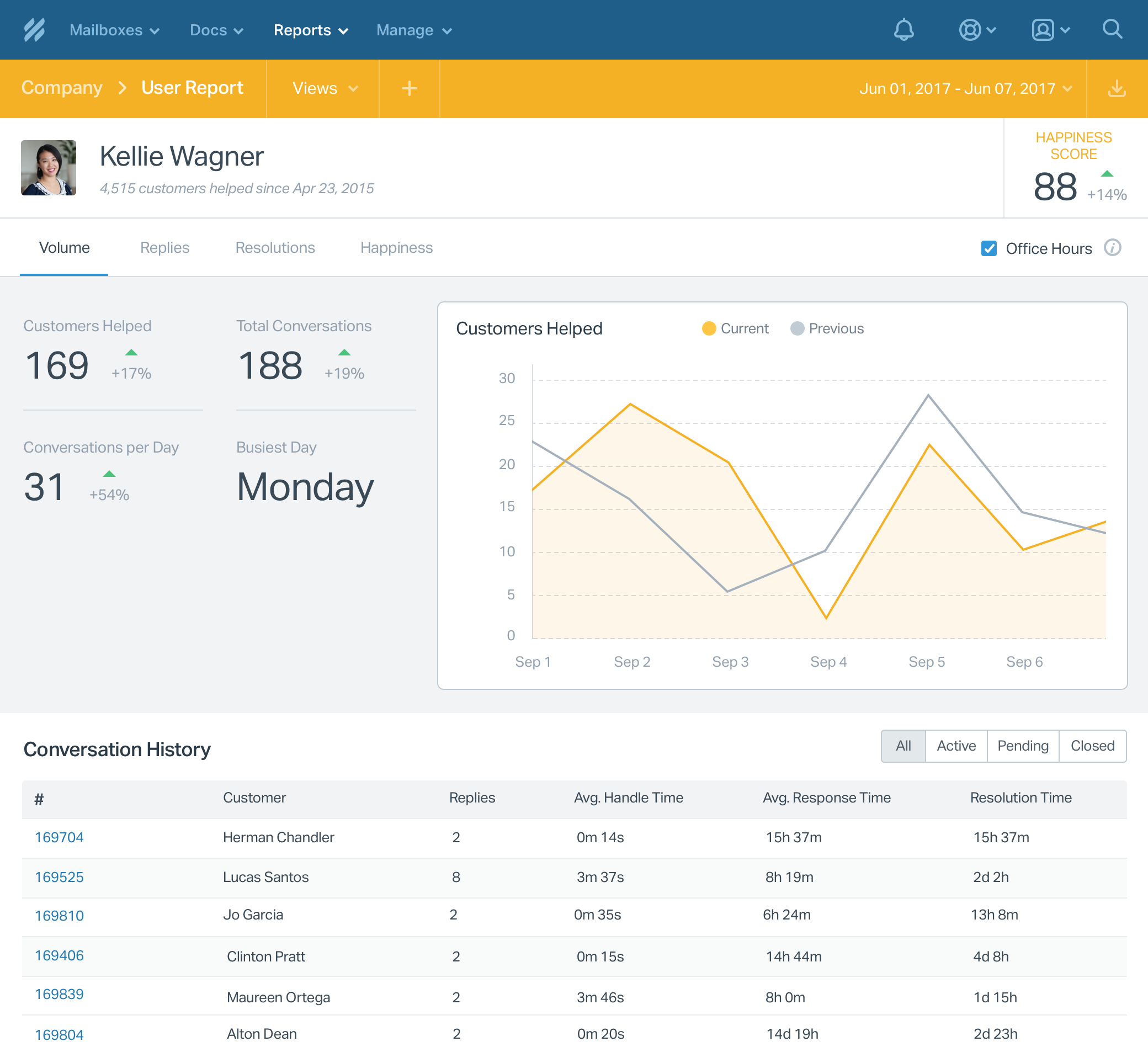Click the plus icon to add view
The height and width of the screenshot is (1063, 1148).
click(409, 88)
